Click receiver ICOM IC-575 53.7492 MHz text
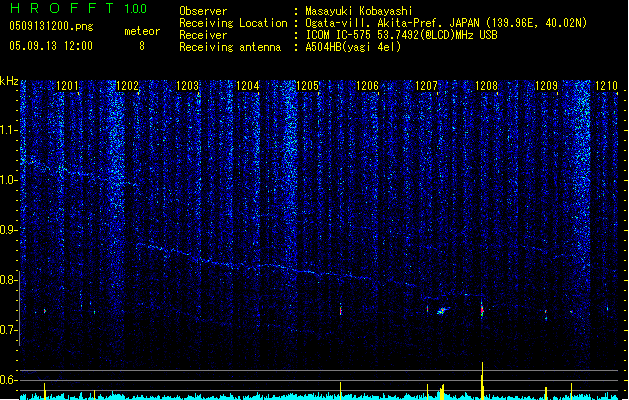Image resolution: width=629 pixels, height=400 pixels. pos(401,35)
